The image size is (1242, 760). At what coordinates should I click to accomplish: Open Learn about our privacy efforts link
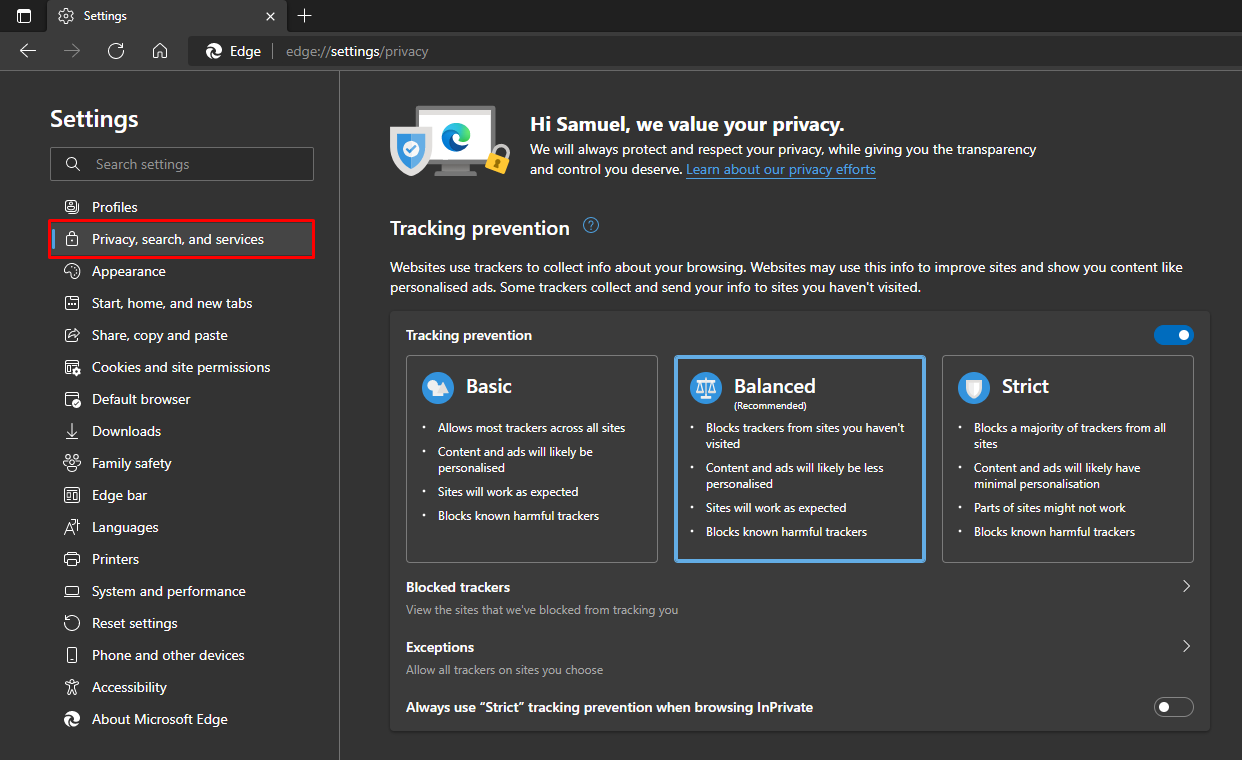pos(781,170)
